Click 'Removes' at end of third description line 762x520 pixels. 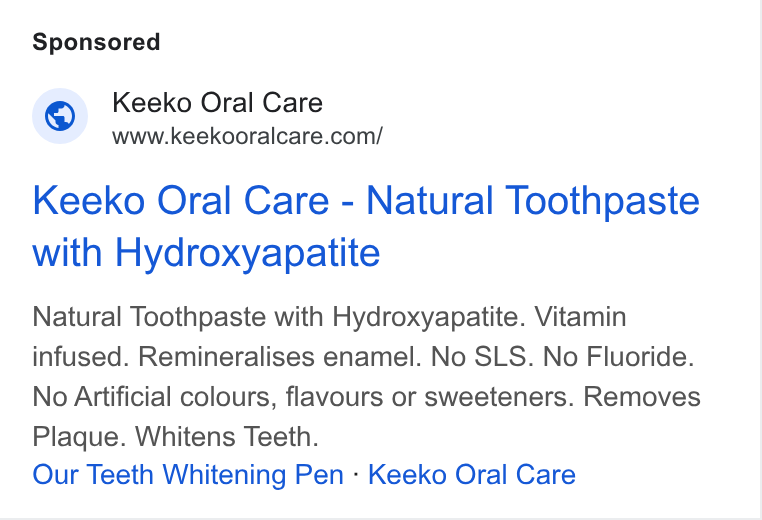pyautogui.click(x=641, y=397)
